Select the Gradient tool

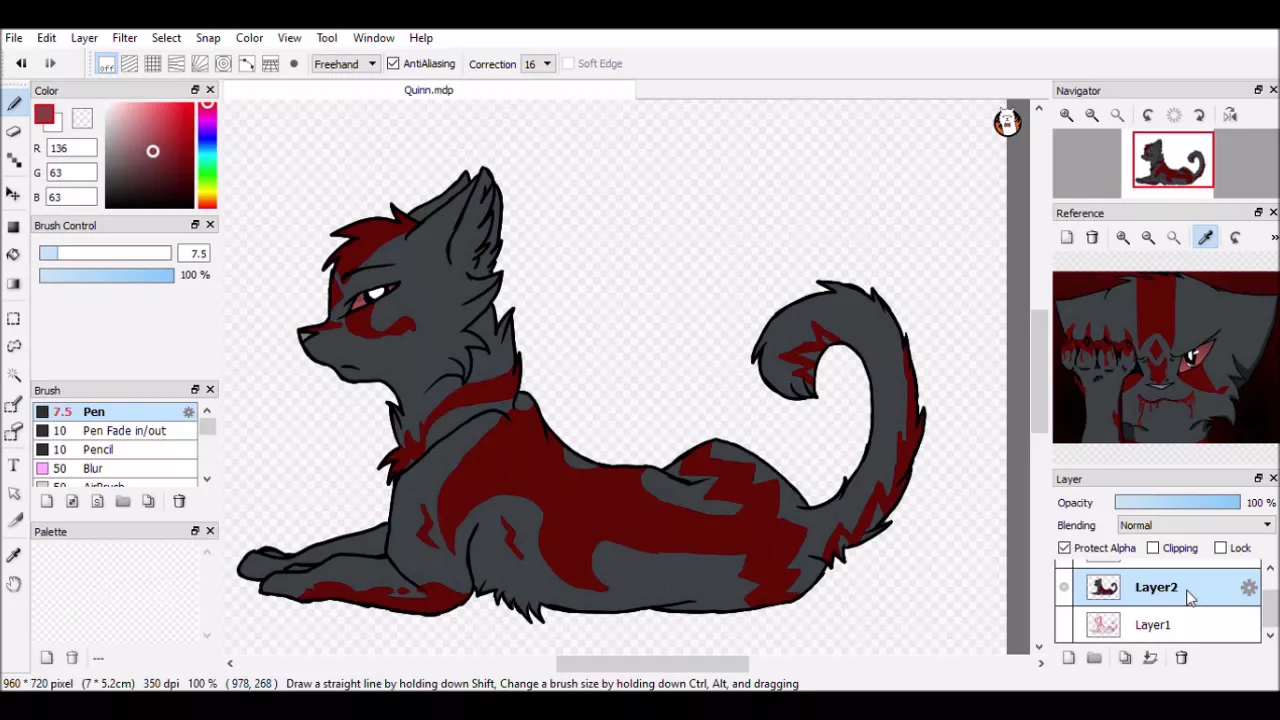click(x=14, y=284)
